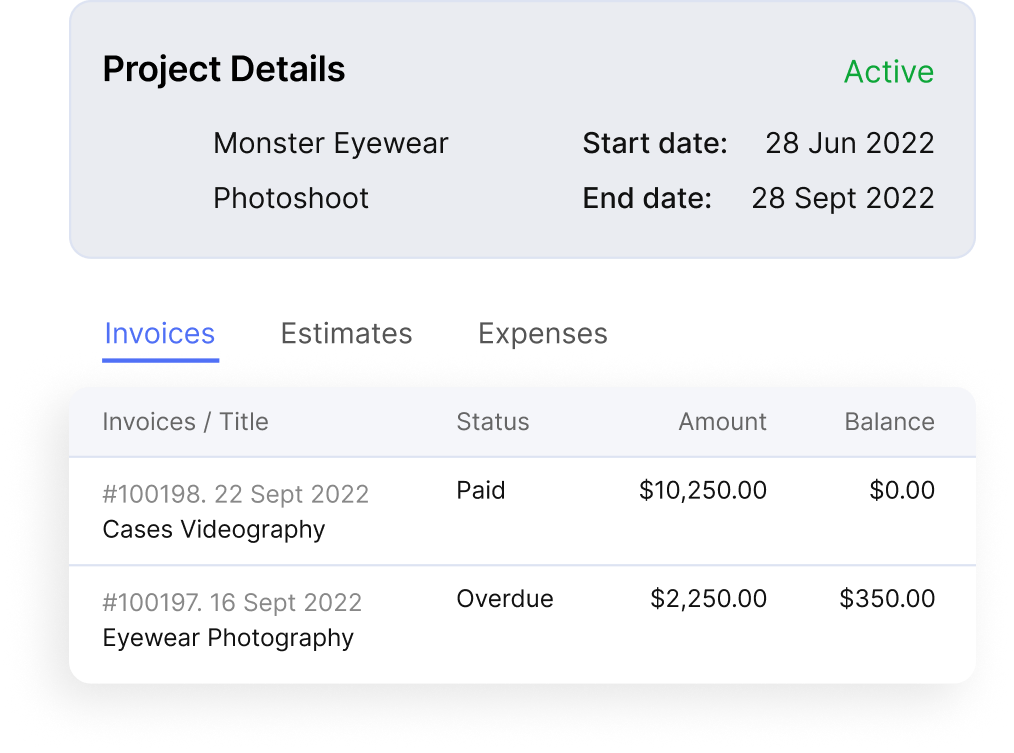Click the Paid status of Cases Videography

[480, 490]
